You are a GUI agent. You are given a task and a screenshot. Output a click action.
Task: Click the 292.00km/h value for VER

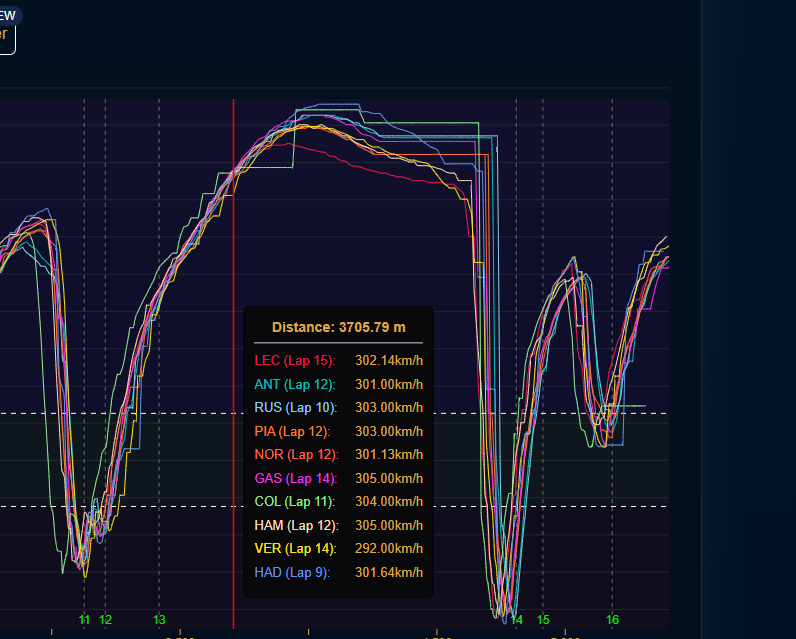coord(389,549)
